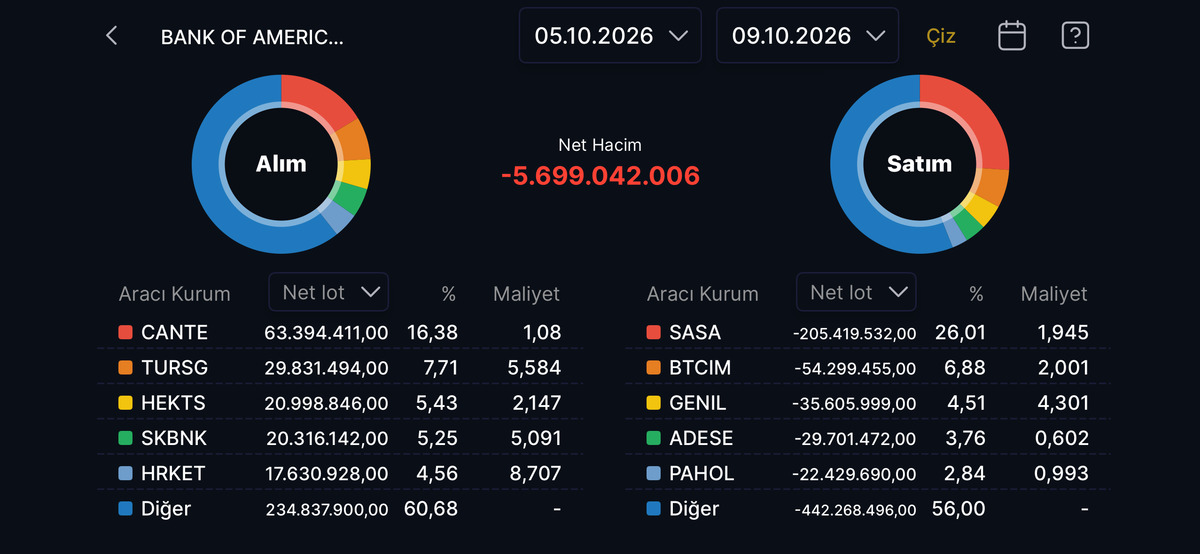1200x554 pixels.
Task: Click the red CANTE color swatch
Action: pos(125,332)
